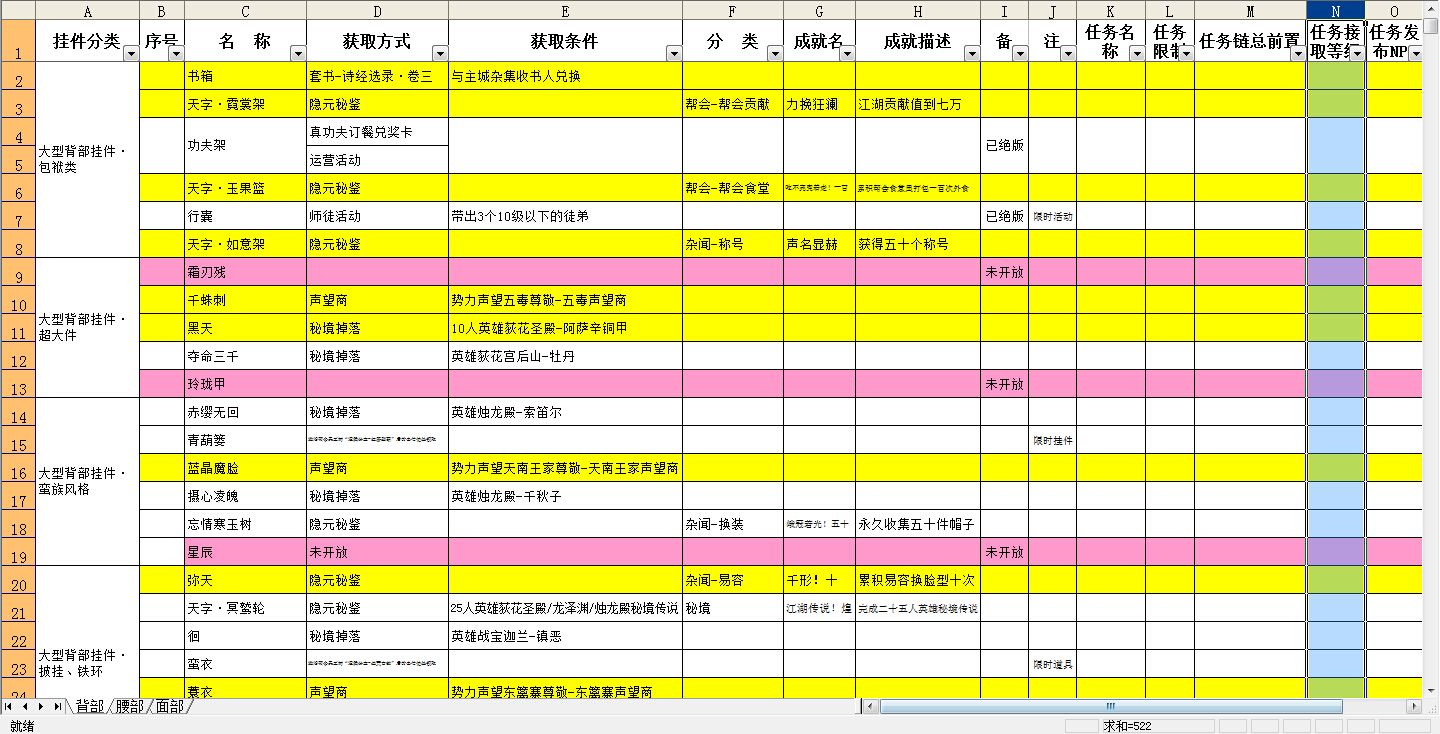The height and width of the screenshot is (734, 1440).
Task: Select the 声名显赫 cell
Action: pyautogui.click(x=819, y=244)
